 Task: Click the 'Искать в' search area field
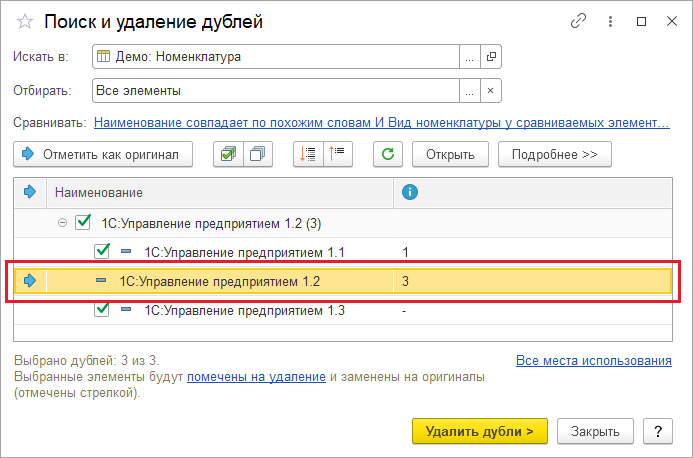click(276, 57)
